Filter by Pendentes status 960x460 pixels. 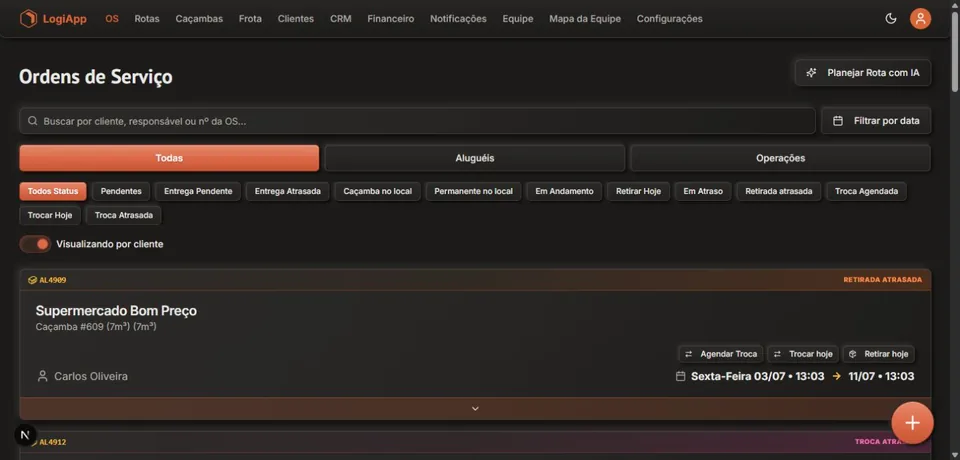click(121, 191)
